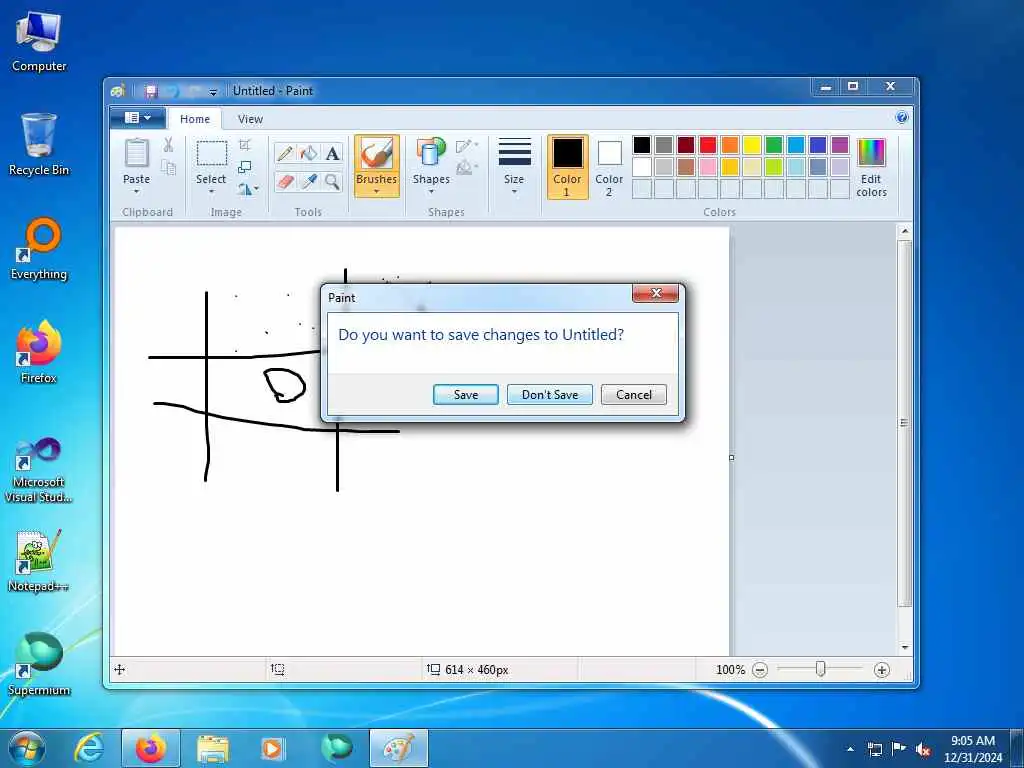This screenshot has height=768, width=1024.
Task: Click the Cut scissors icon
Action: (168, 145)
